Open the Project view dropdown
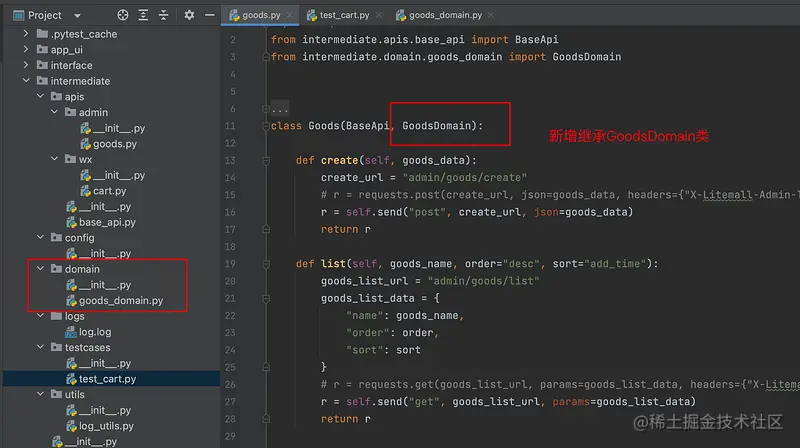The height and width of the screenshot is (448, 800). click(78, 16)
